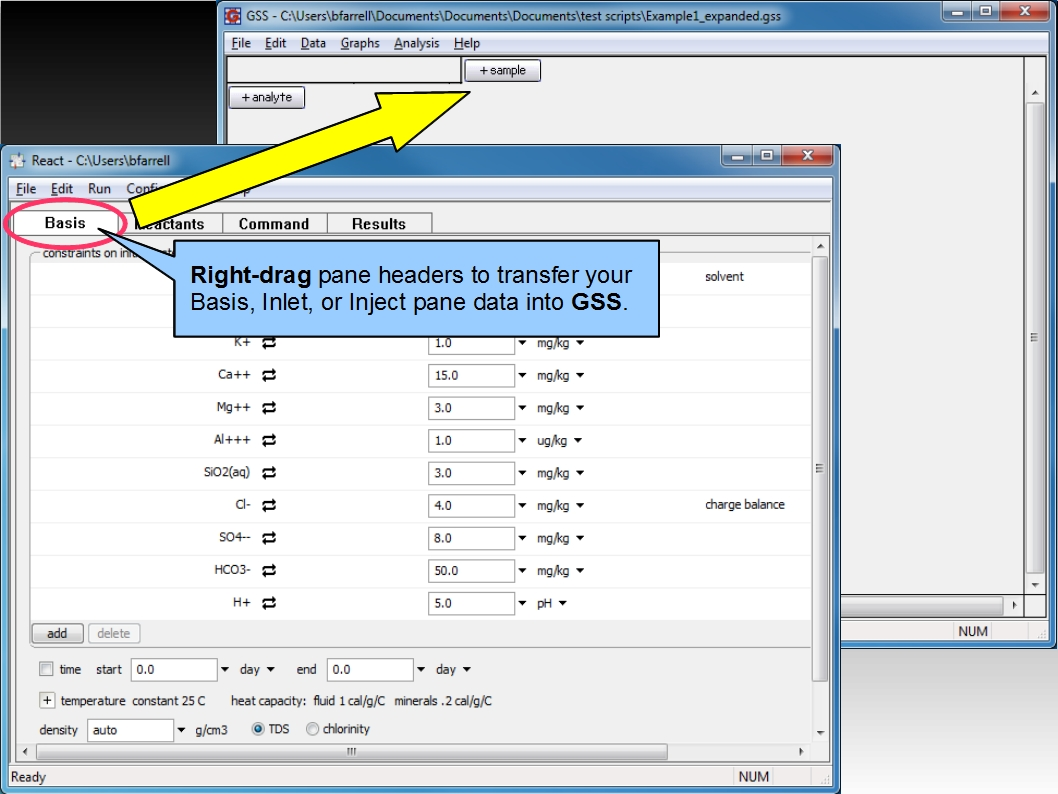
Task: Click the density auto input field
Action: (130, 730)
